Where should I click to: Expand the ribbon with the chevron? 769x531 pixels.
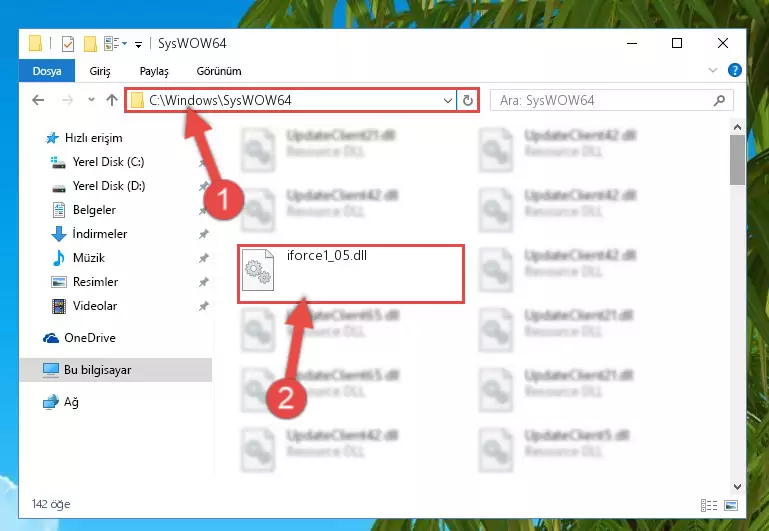(x=713, y=71)
